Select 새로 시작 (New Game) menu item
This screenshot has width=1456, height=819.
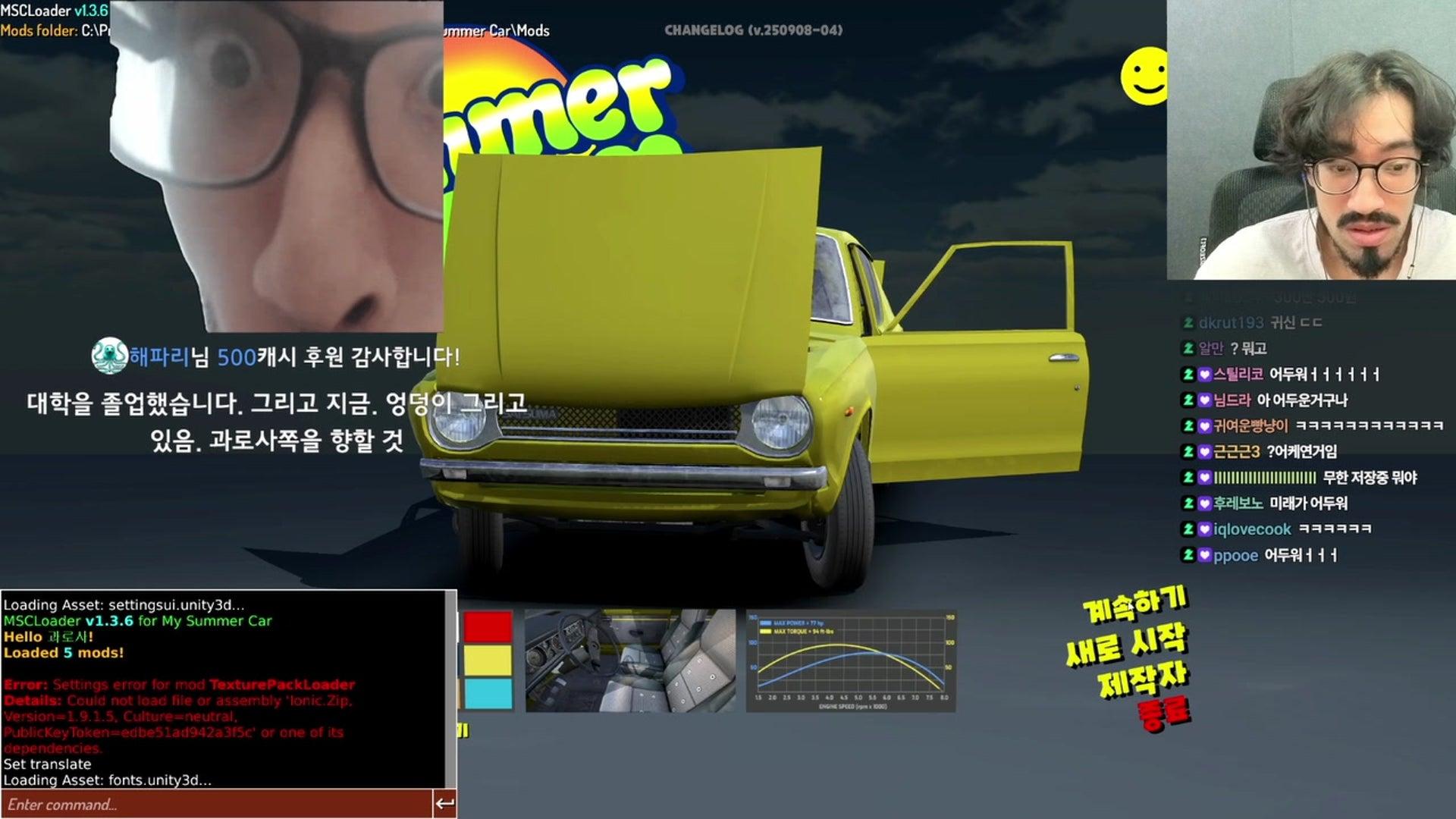[1126, 645]
